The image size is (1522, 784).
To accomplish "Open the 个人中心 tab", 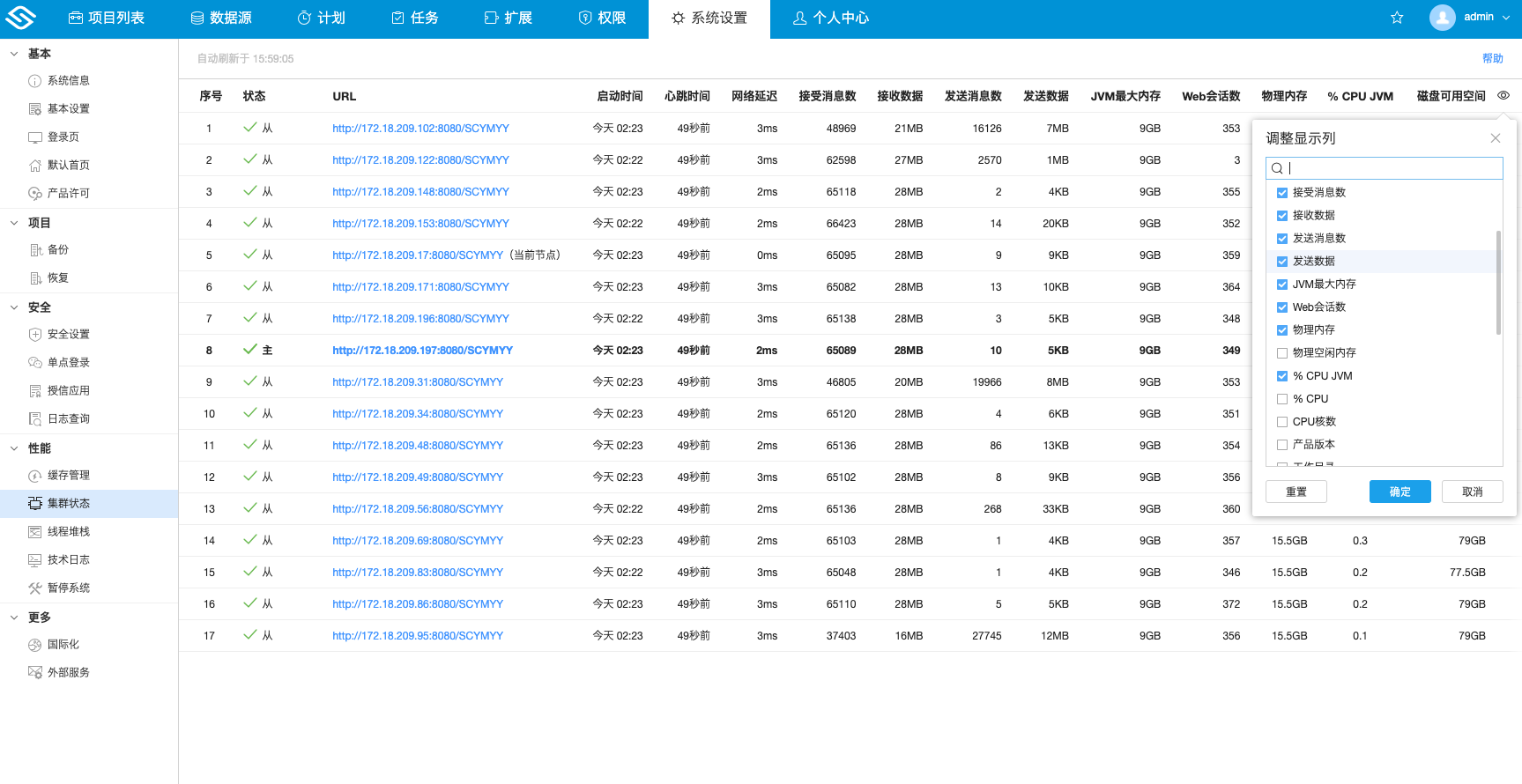I will click(x=830, y=18).
